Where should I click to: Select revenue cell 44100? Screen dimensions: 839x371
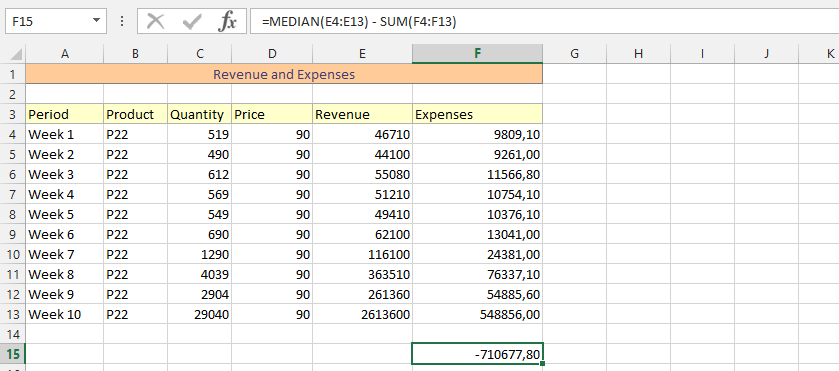coord(362,154)
